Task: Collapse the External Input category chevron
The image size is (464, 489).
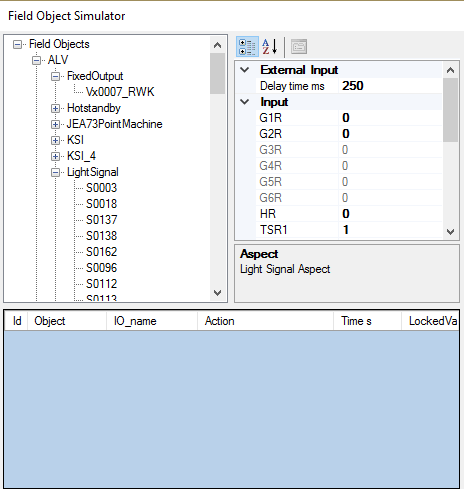Action: point(245,70)
